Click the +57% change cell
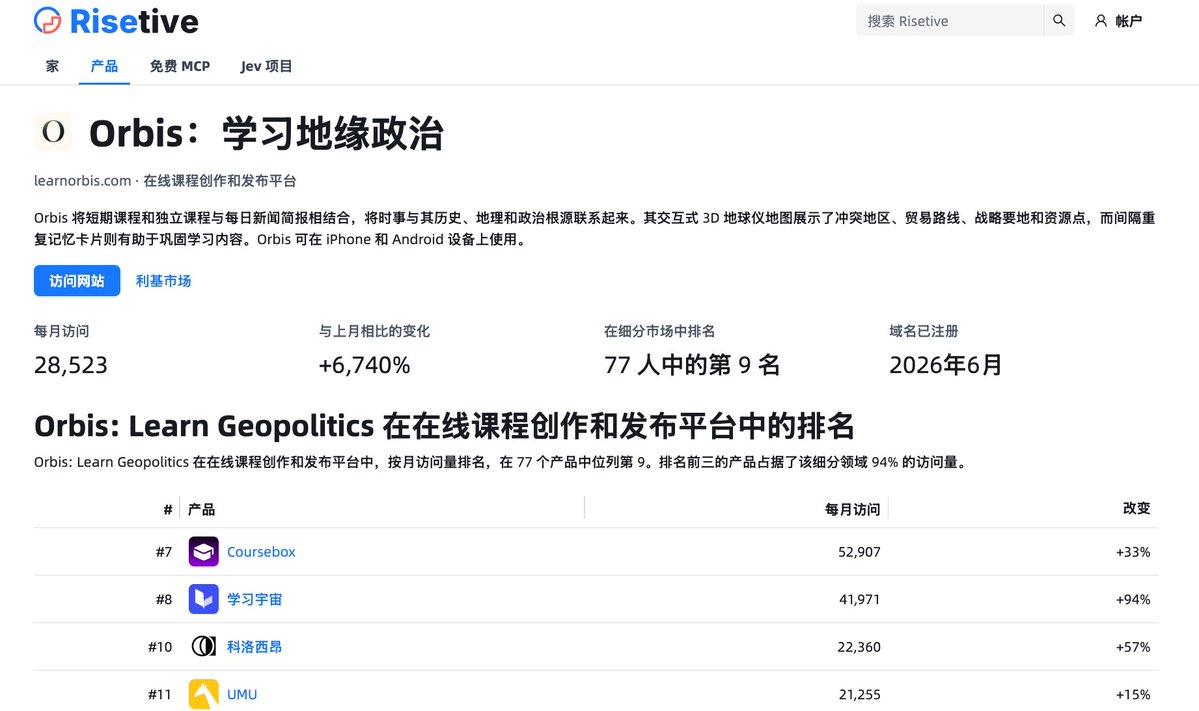This screenshot has height=711, width=1199. click(1133, 647)
